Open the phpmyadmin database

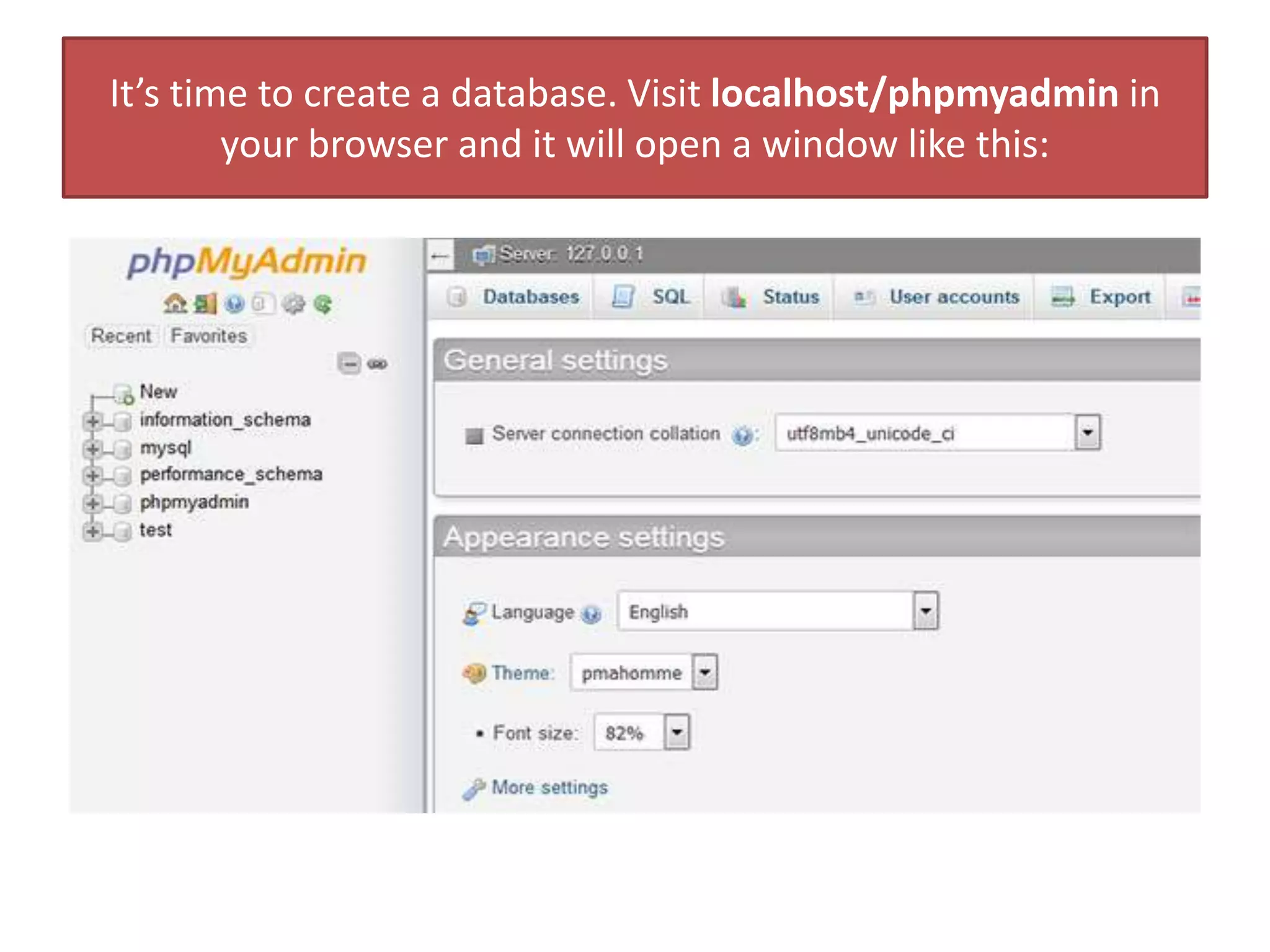click(x=194, y=503)
